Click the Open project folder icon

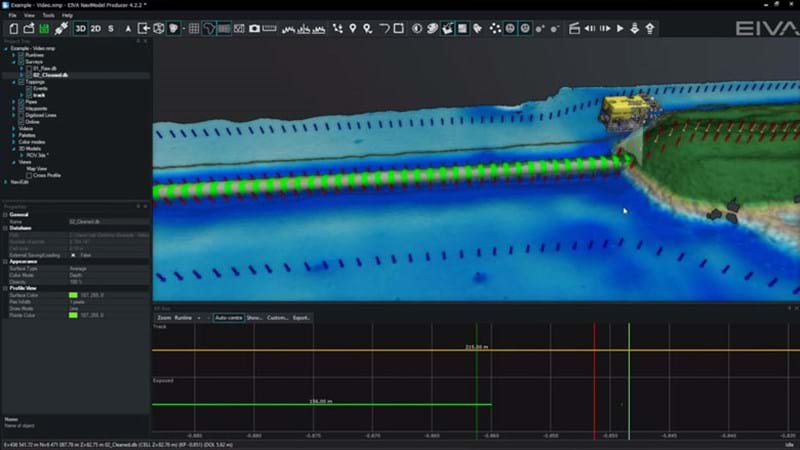pos(29,29)
